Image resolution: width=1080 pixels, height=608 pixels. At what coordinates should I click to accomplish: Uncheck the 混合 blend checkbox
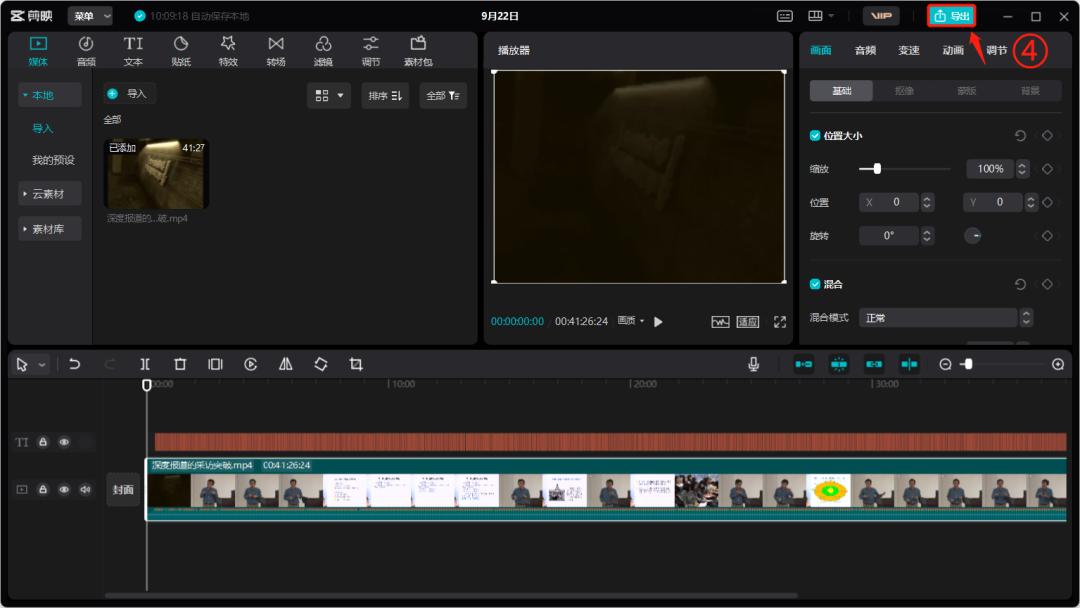point(815,285)
